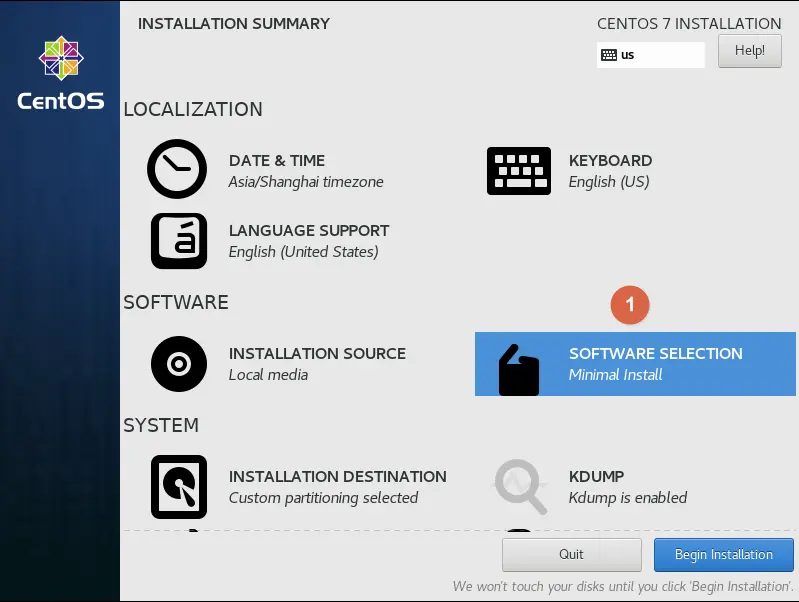Image resolution: width=799 pixels, height=602 pixels.
Task: Click the keyboard icon in the us layout indicator
Action: point(609,55)
